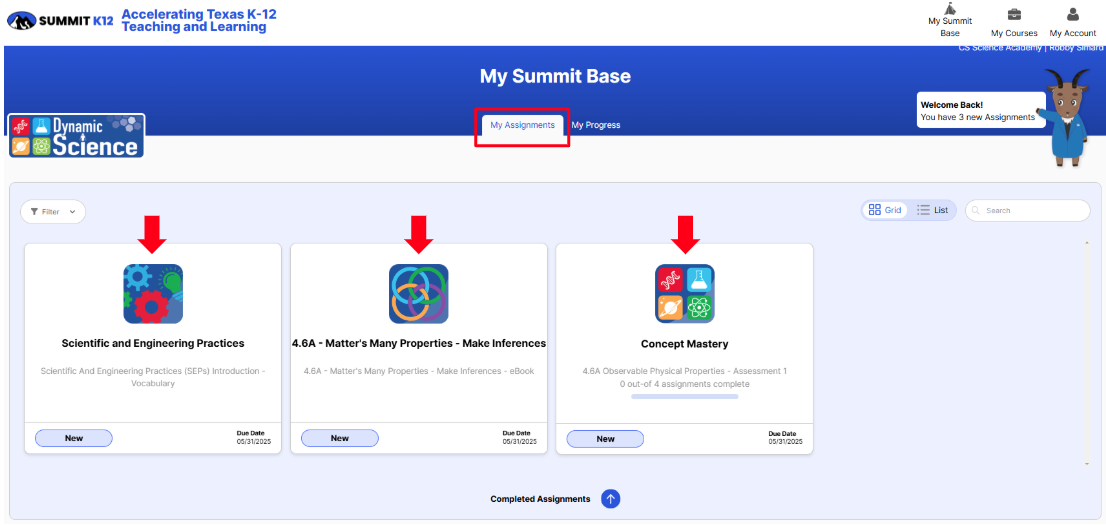Click the Summit K12 mountain logo
This screenshot has width=1106, height=525.
[60, 20]
